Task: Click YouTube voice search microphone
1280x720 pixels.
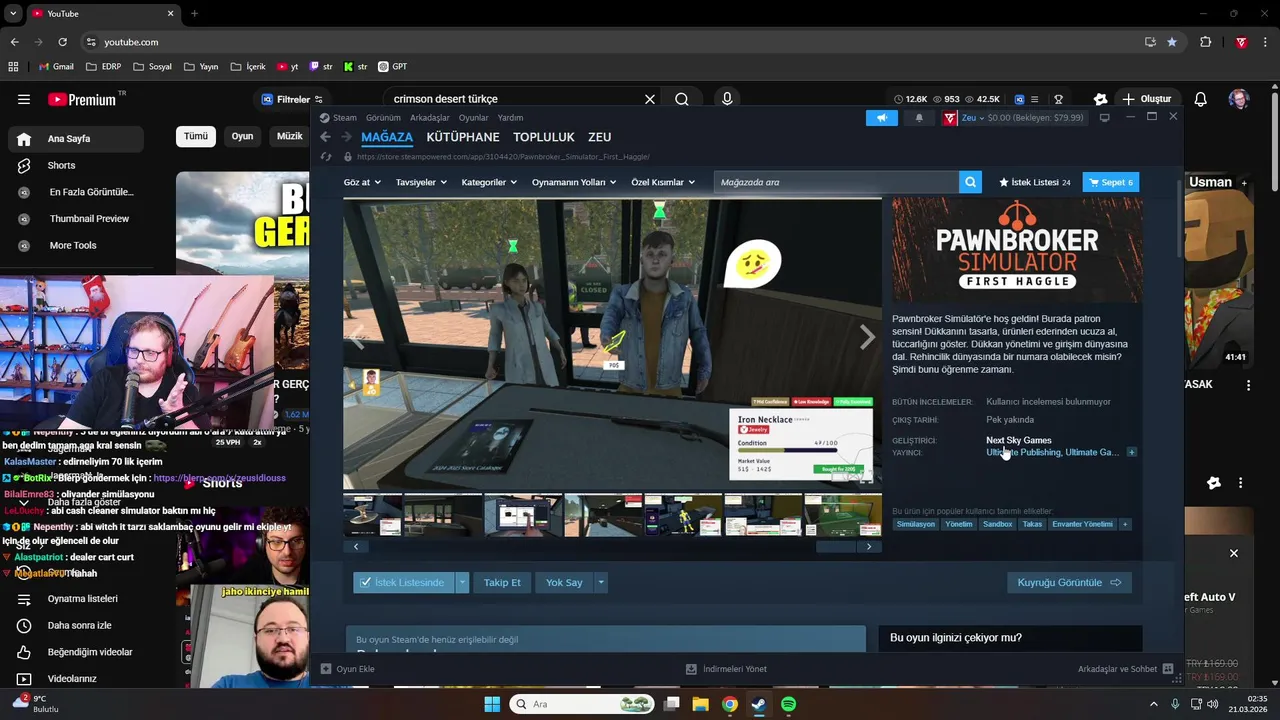Action: click(x=727, y=99)
